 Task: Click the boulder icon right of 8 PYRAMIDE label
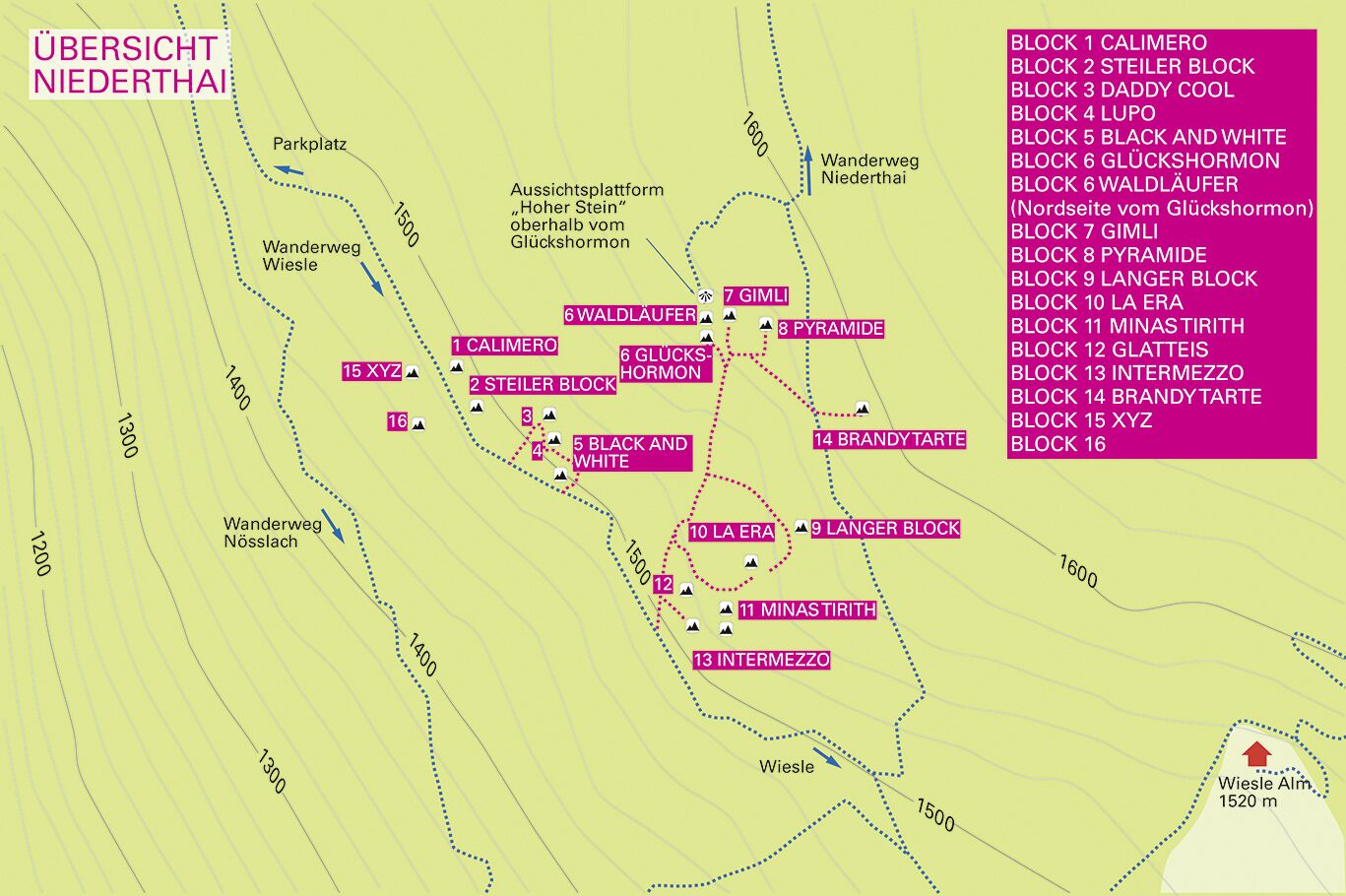765,323
